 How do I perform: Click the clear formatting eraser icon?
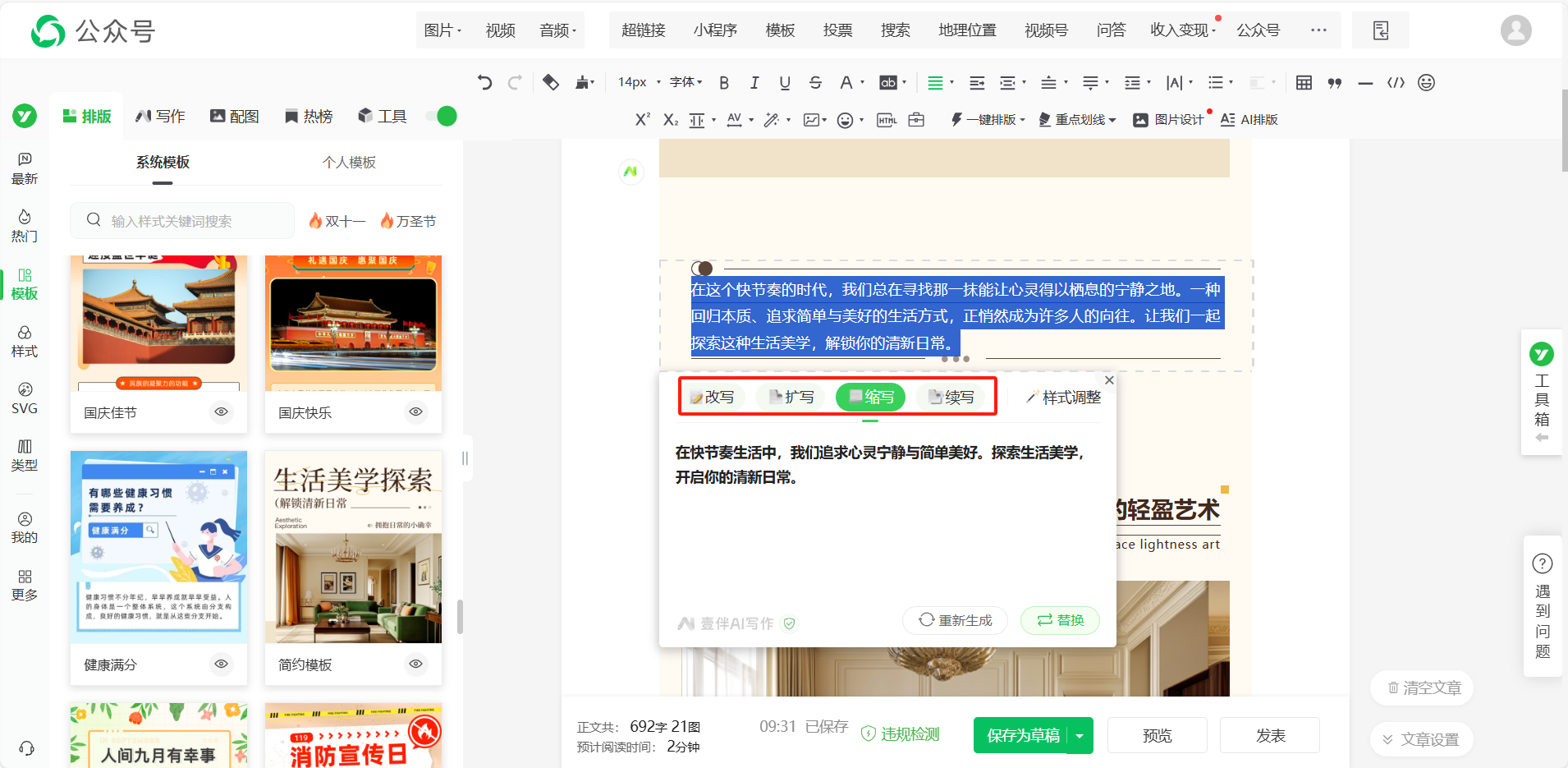(x=551, y=82)
